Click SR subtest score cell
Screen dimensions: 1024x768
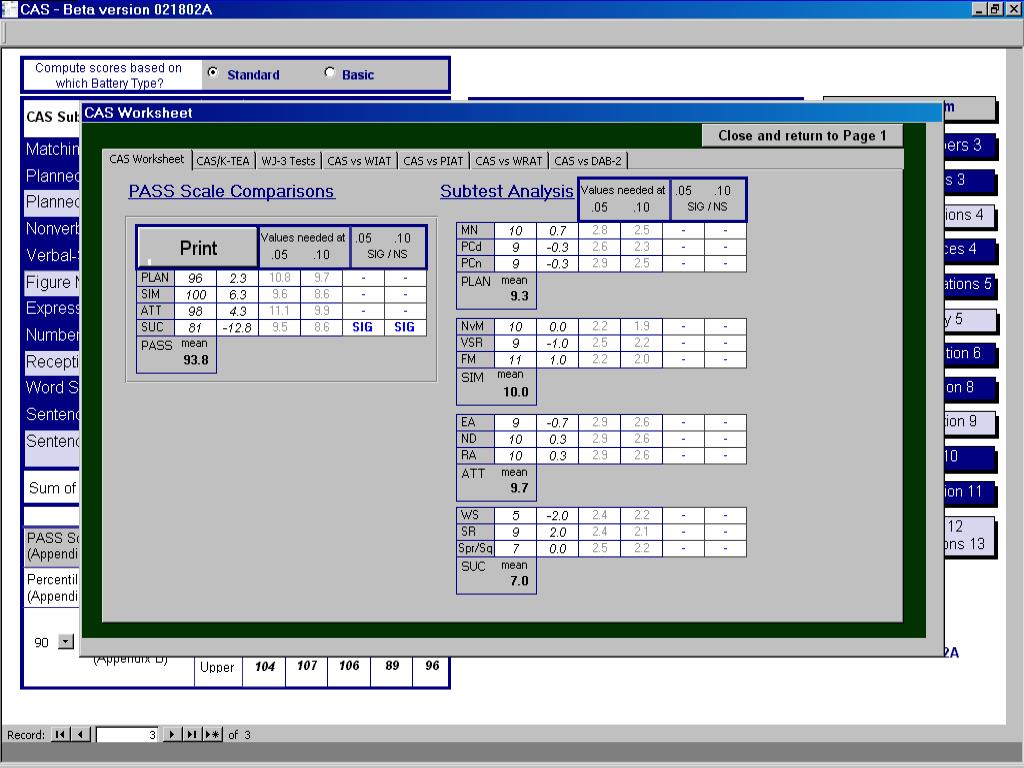pyautogui.click(x=515, y=532)
